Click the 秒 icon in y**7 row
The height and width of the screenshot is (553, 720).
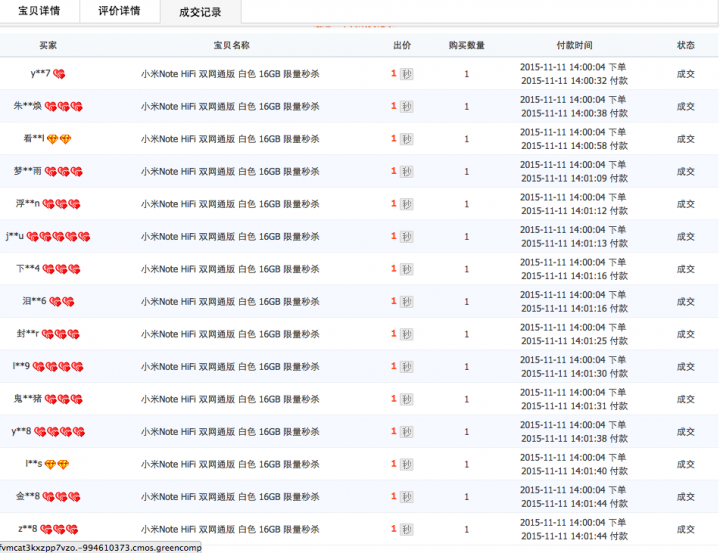tap(406, 74)
